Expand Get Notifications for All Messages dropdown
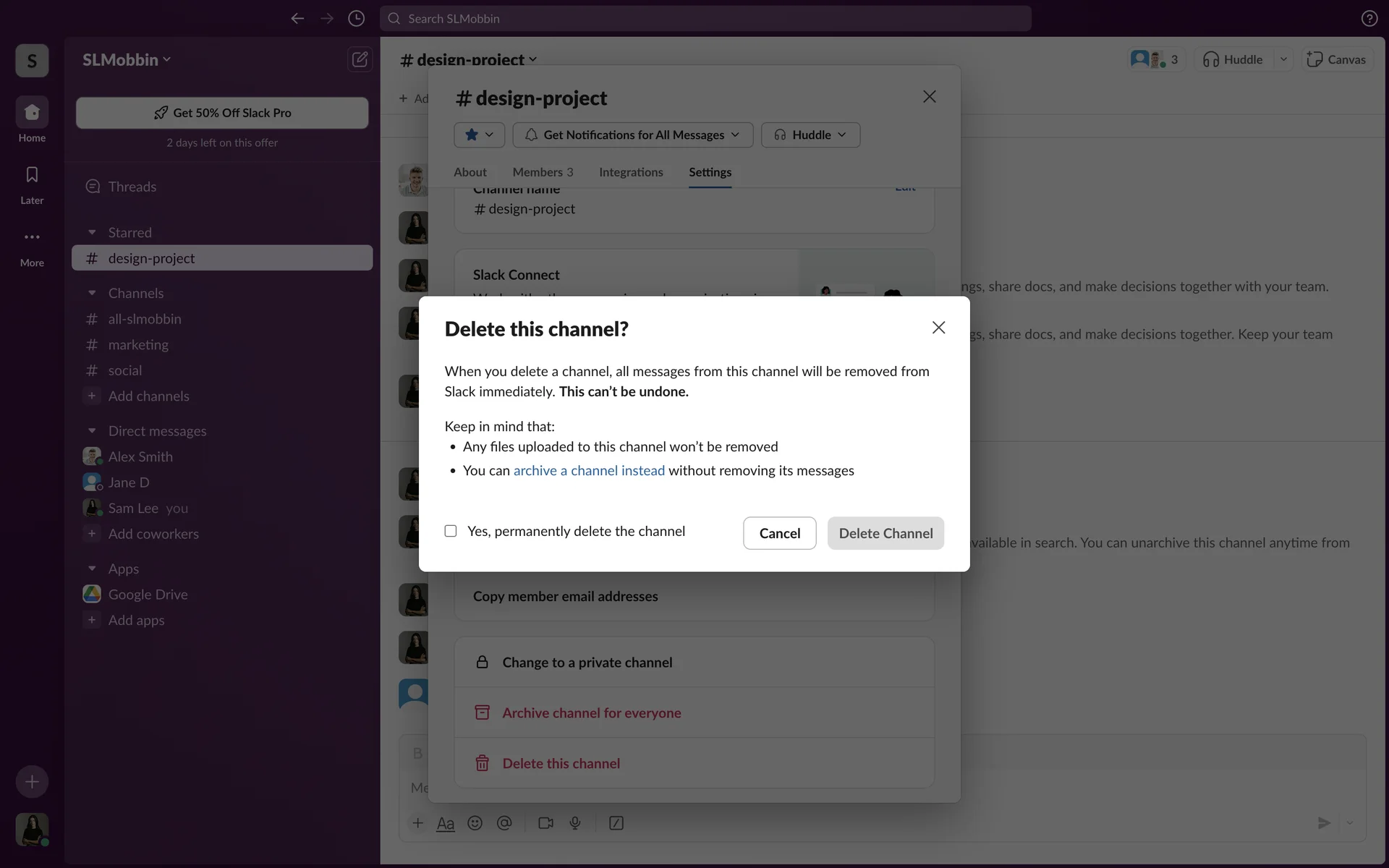Image resolution: width=1389 pixels, height=868 pixels. (633, 135)
